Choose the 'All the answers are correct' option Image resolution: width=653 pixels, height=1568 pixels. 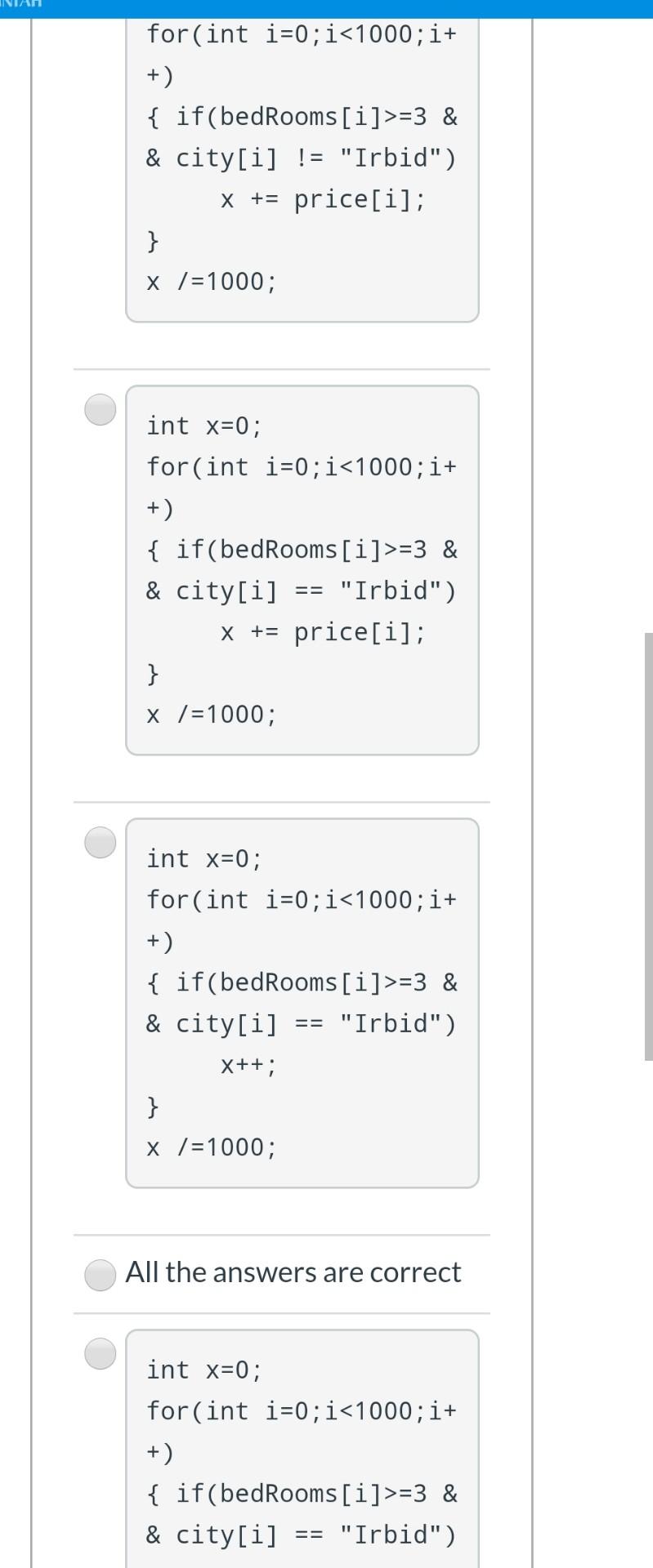[x=99, y=1272]
